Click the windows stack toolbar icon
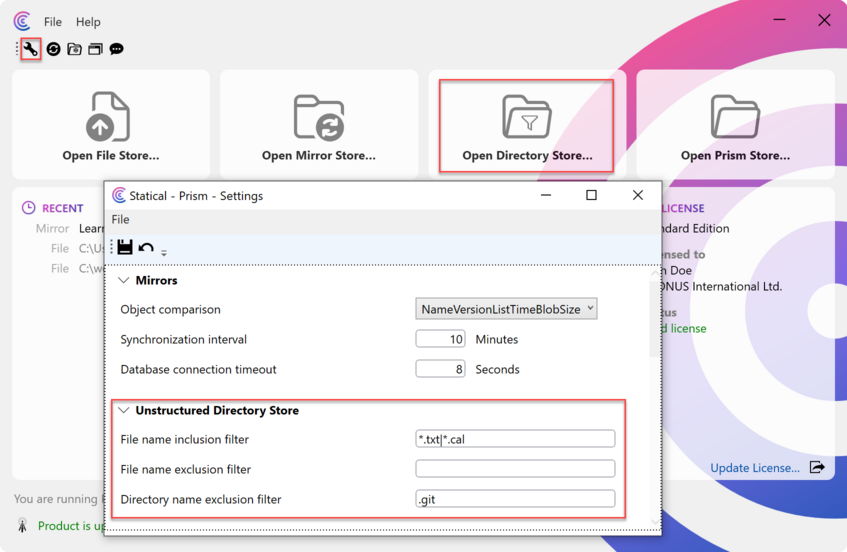847x552 pixels. click(95, 49)
